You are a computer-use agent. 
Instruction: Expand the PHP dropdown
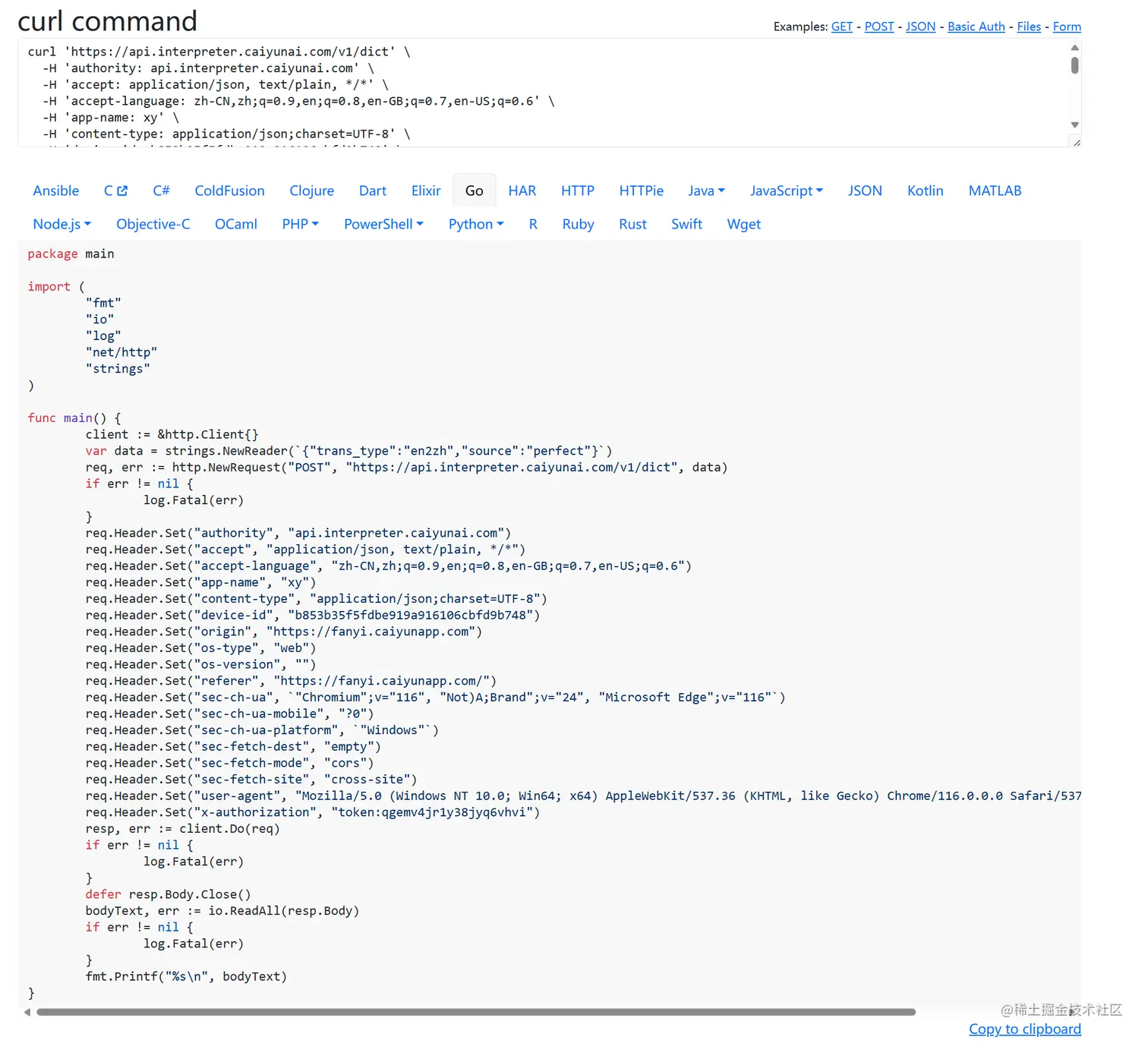300,224
